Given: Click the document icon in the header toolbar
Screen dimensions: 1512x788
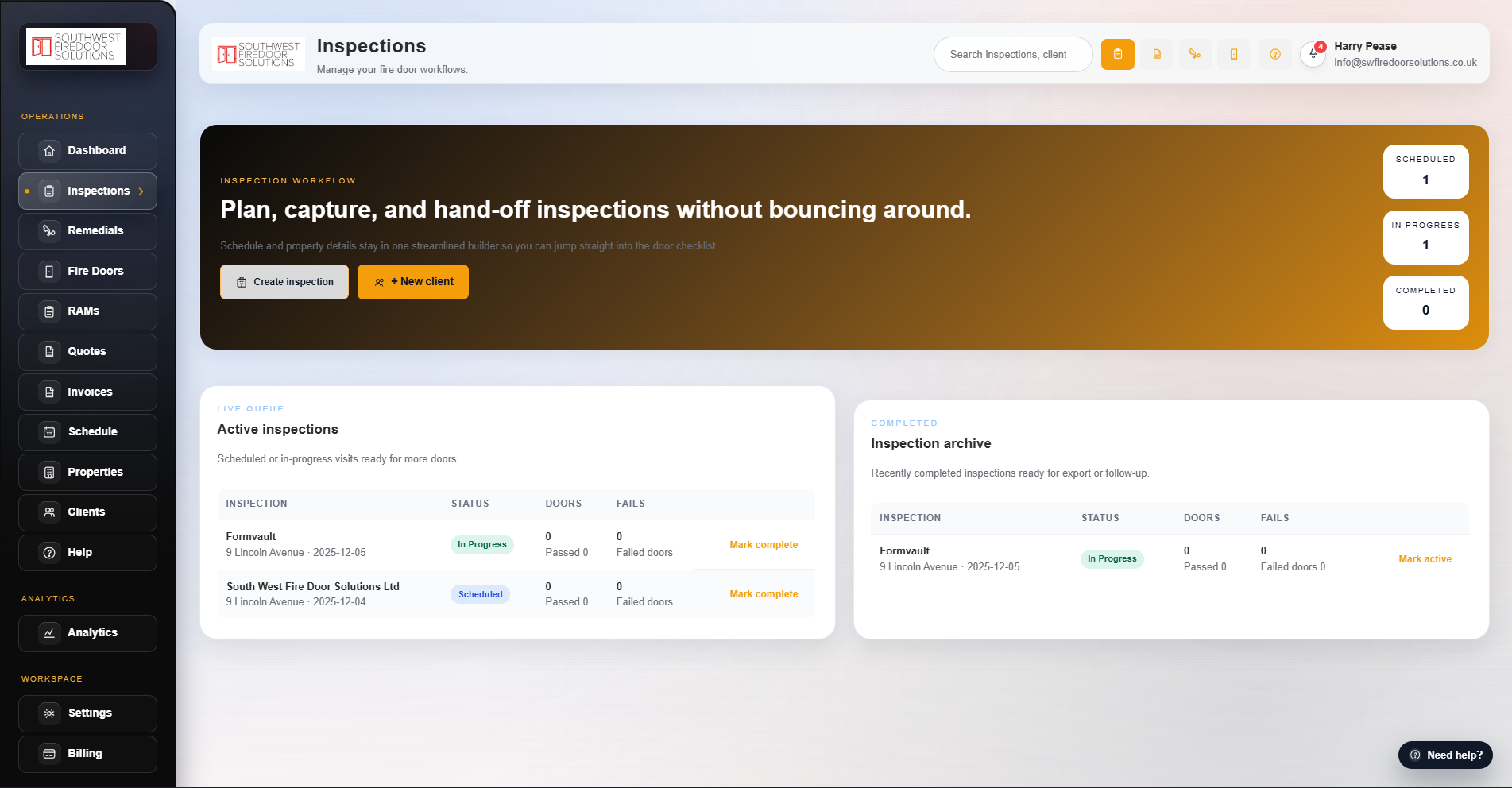Looking at the screenshot, I should click(1157, 54).
